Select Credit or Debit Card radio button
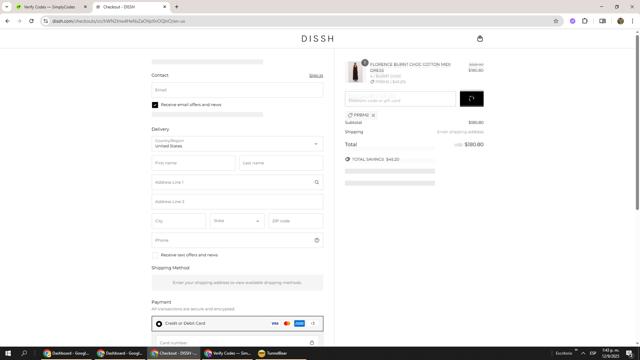This screenshot has width=640, height=360. pos(159,324)
